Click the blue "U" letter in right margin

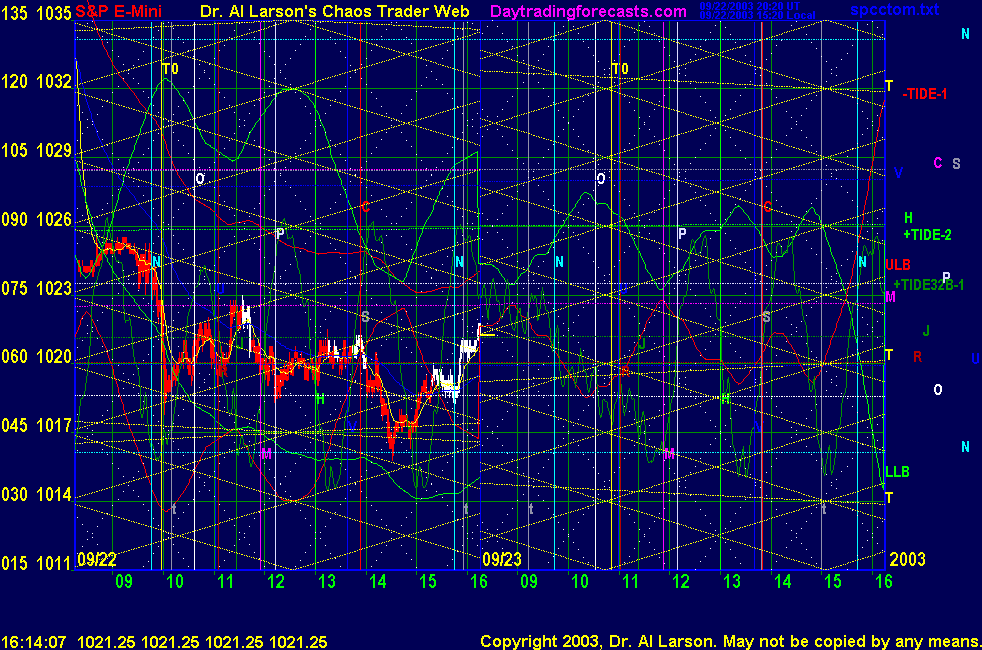975,359
